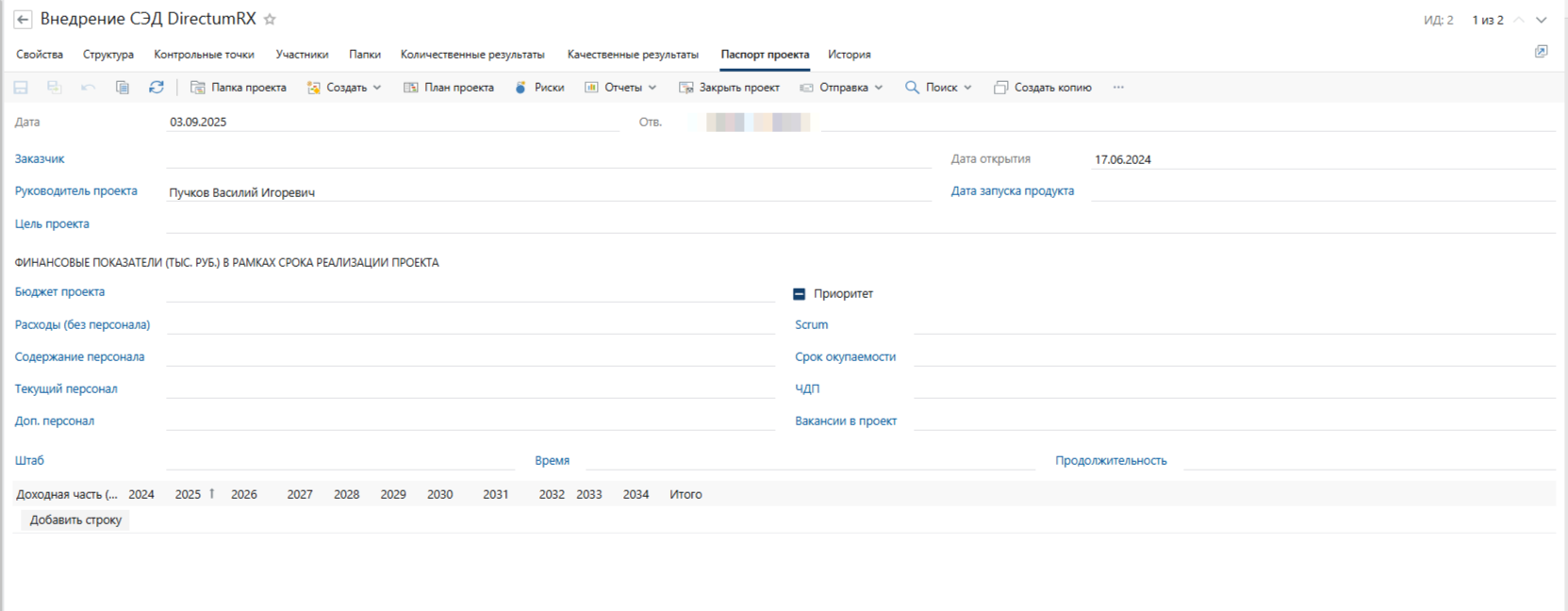1568x611 pixels.
Task: Open the Папка проекта folder
Action: point(239,88)
